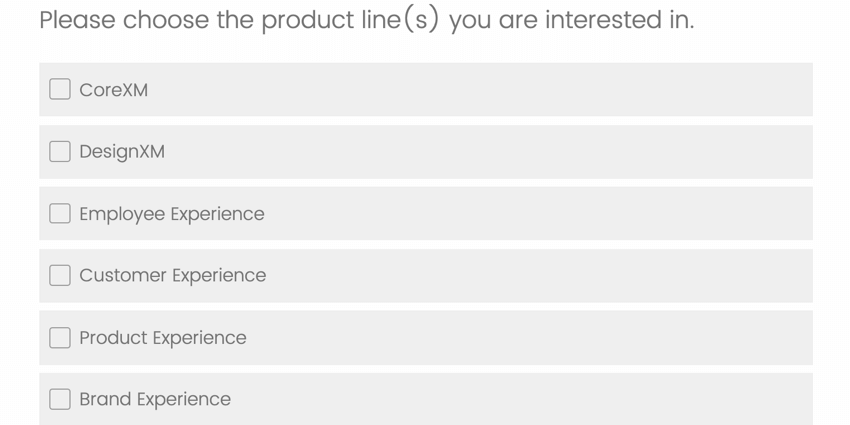Click the DesignXM label text
This screenshot has height=425, width=850.
click(x=122, y=152)
